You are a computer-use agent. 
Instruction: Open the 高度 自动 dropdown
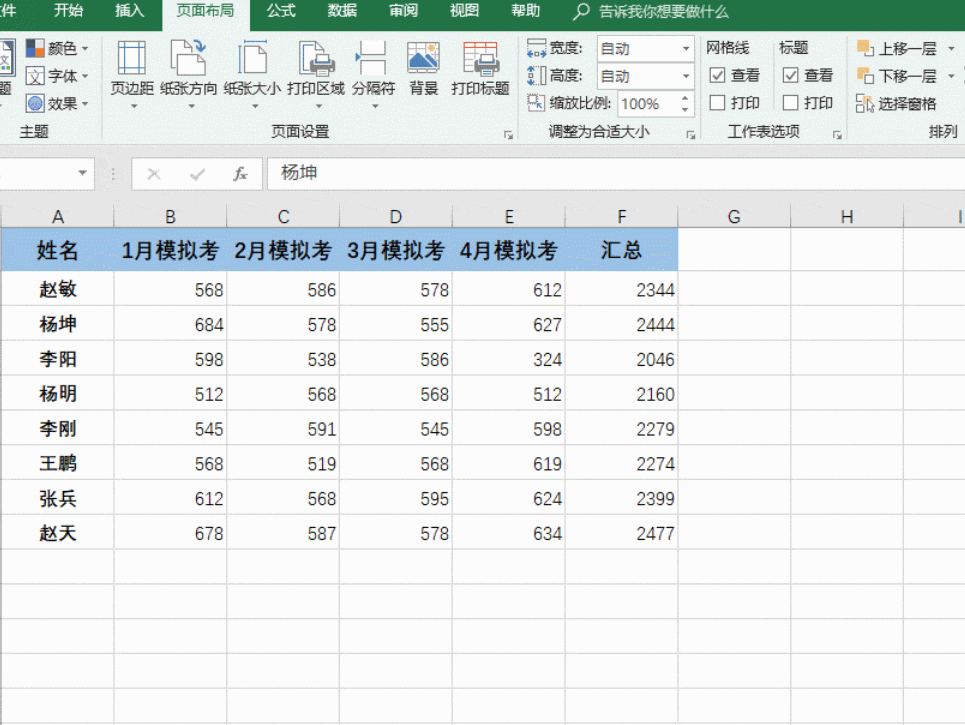click(x=686, y=76)
